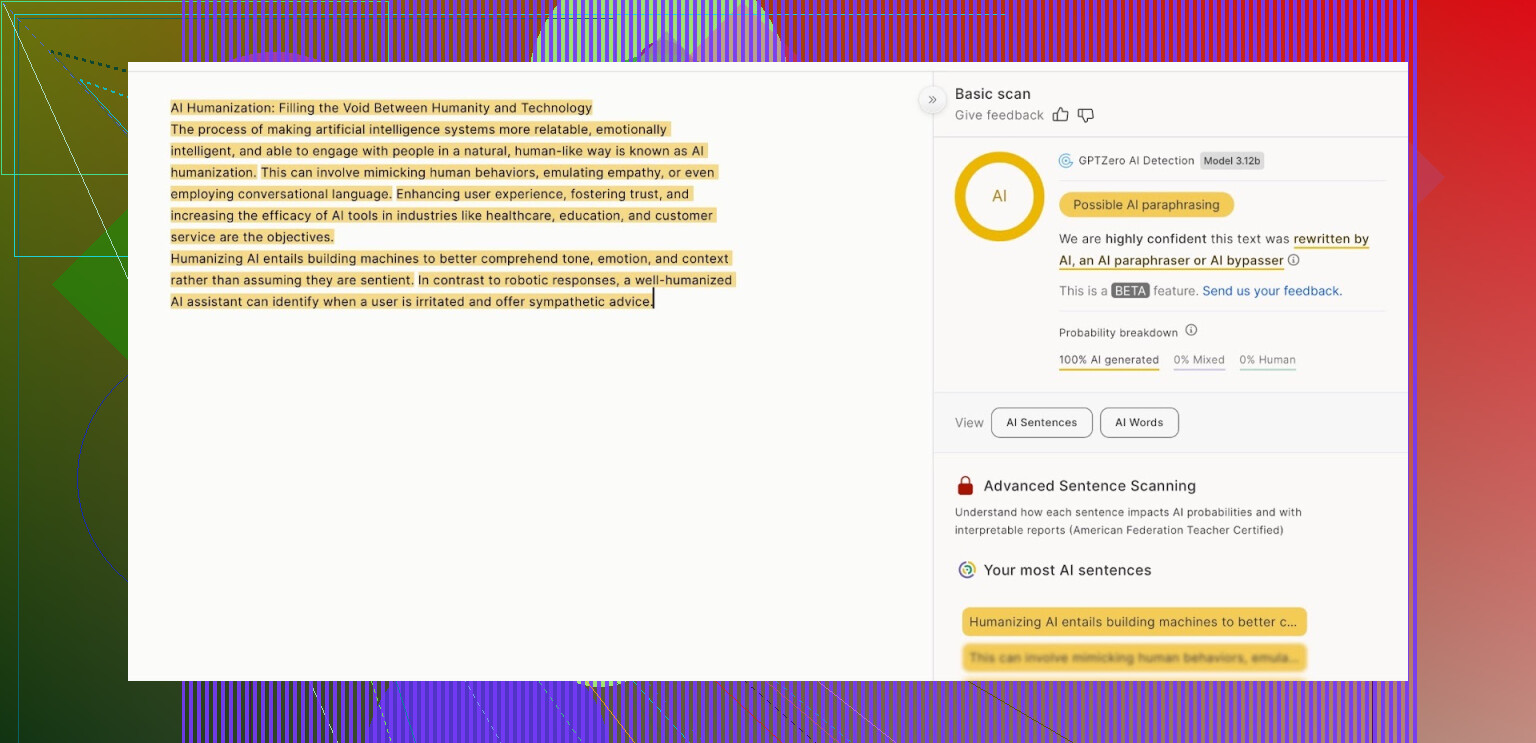
Task: Switch view to AI Words
Action: coord(1139,423)
